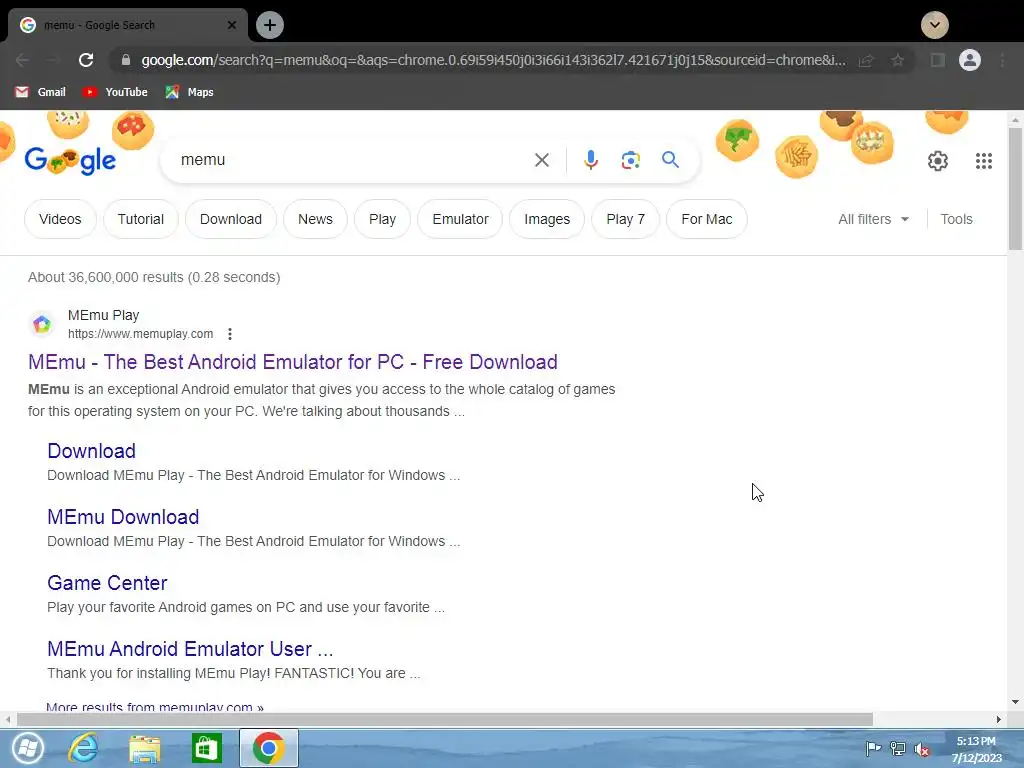This screenshot has width=1024, height=768.
Task: Click the MEmu Play site favicon
Action: [42, 324]
